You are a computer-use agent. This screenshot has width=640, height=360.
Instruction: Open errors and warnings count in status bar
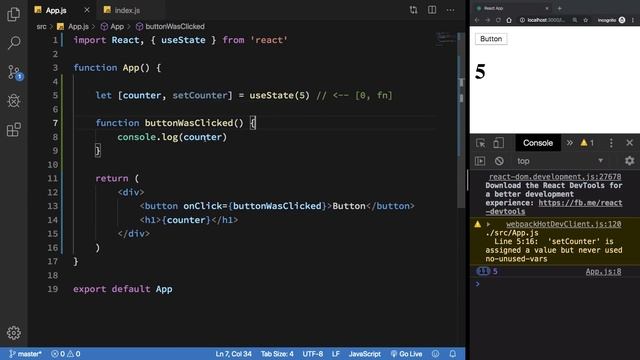pyautogui.click(x=66, y=354)
